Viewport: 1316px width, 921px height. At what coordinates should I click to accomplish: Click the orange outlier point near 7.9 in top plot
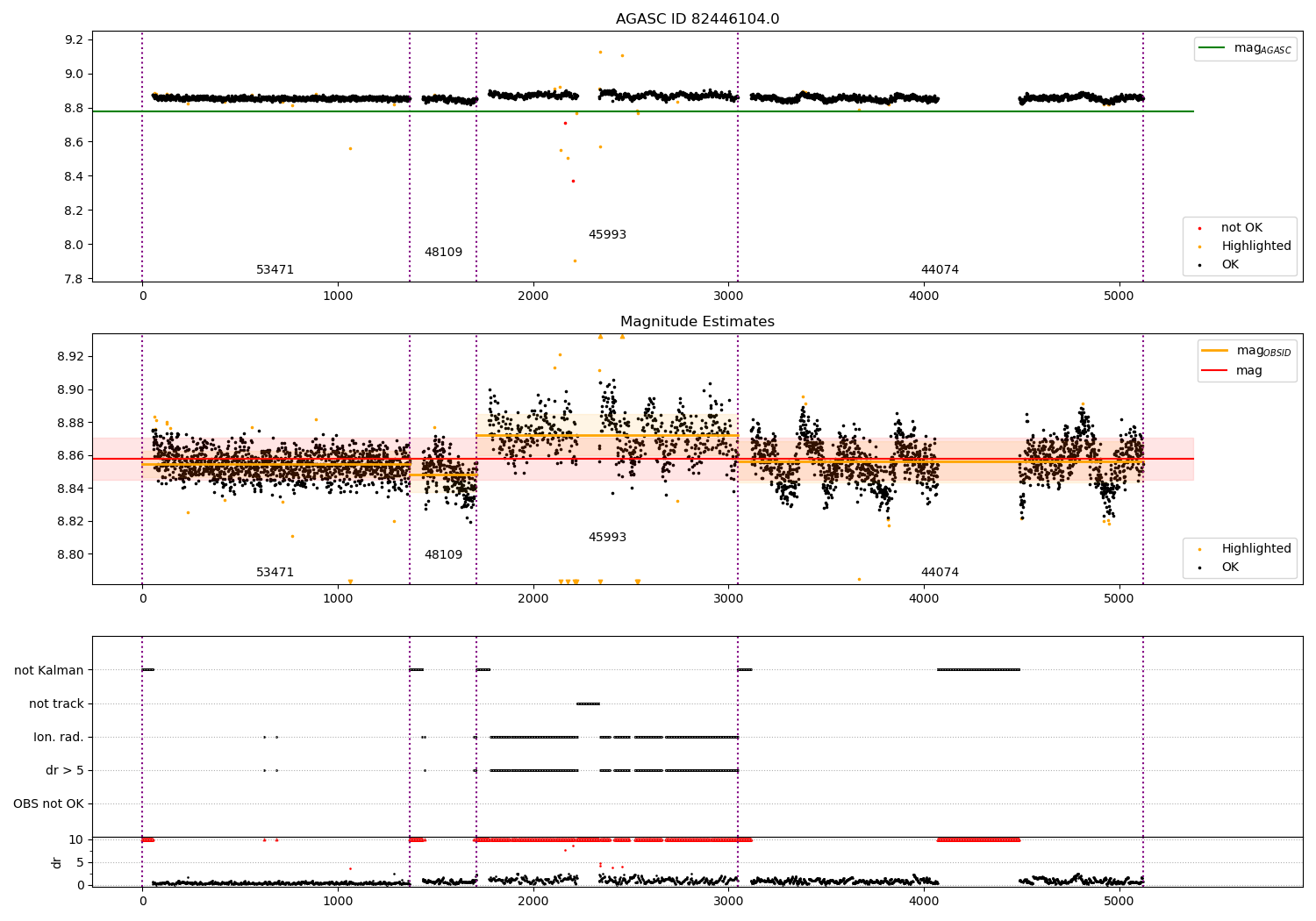point(575,261)
